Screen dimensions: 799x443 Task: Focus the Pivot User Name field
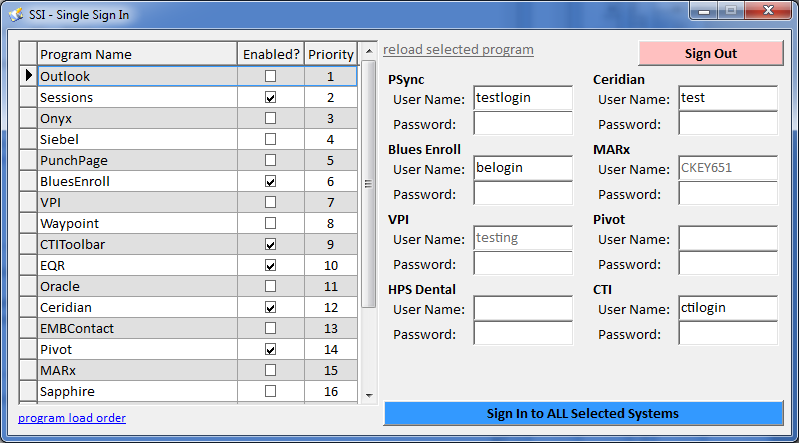click(x=728, y=238)
